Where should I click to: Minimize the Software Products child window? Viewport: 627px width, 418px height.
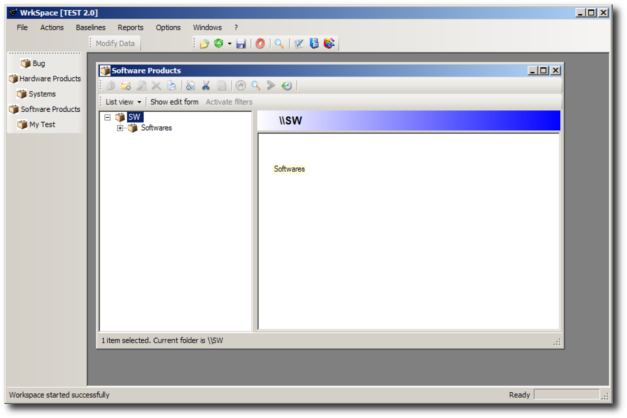click(x=532, y=70)
